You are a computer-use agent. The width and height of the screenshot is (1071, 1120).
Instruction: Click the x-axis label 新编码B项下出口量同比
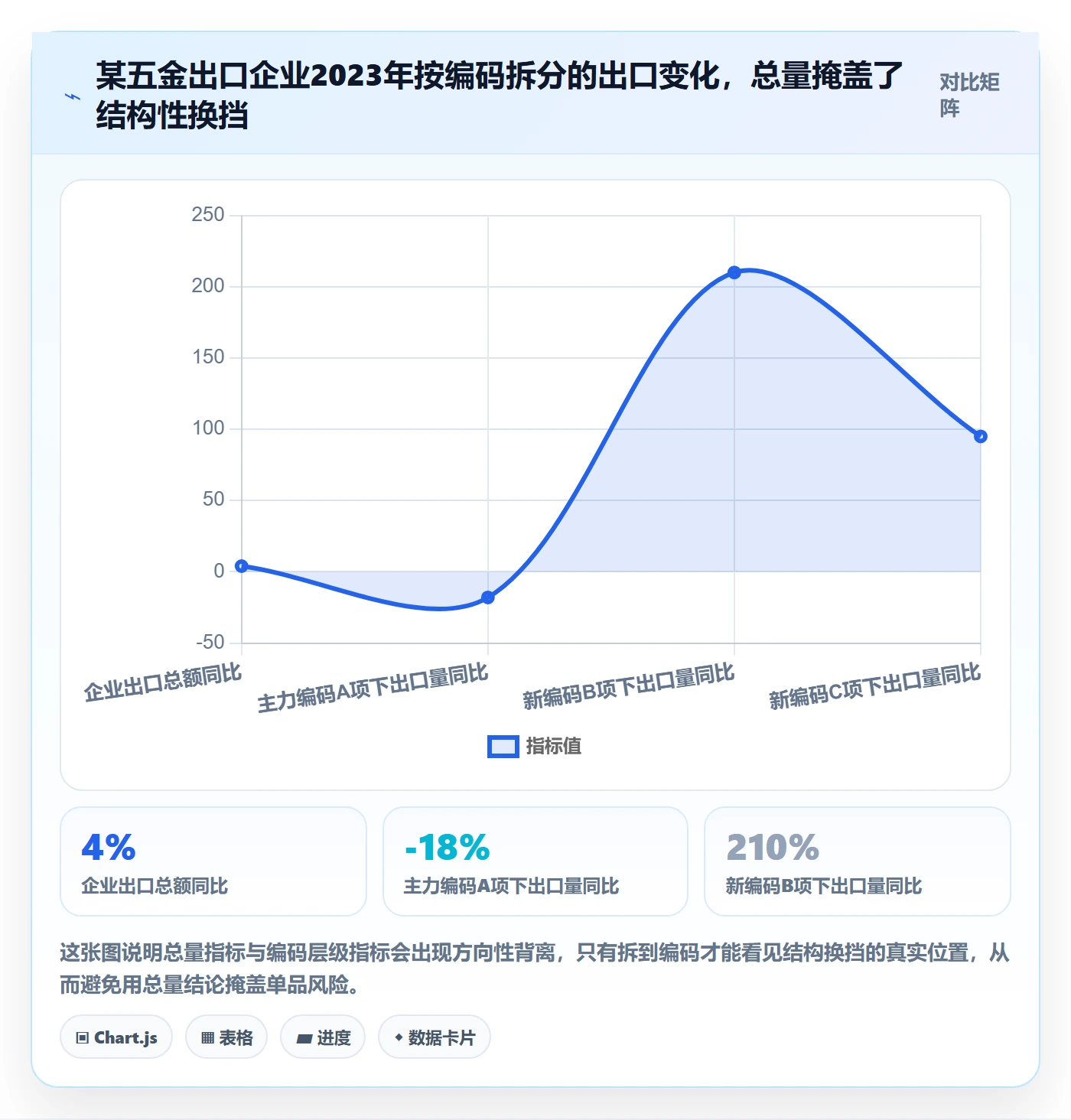(629, 686)
